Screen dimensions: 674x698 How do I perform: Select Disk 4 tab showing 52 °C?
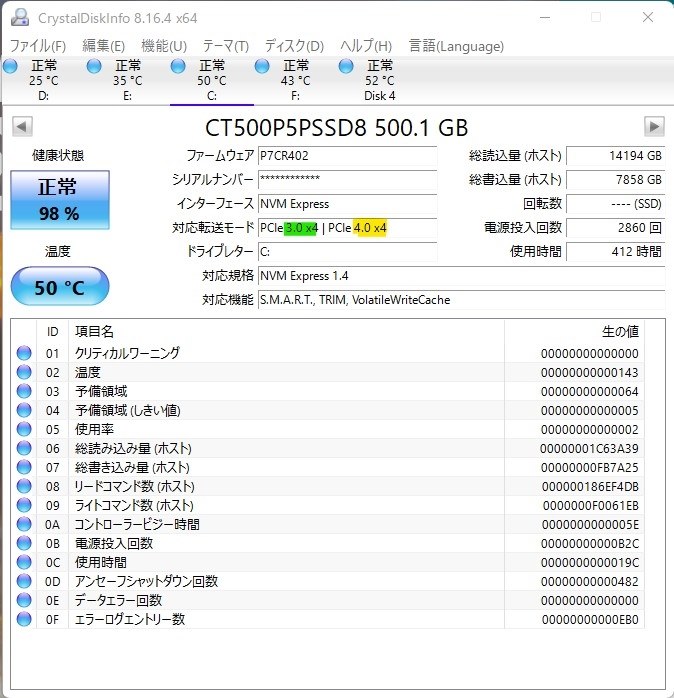pyautogui.click(x=380, y=81)
